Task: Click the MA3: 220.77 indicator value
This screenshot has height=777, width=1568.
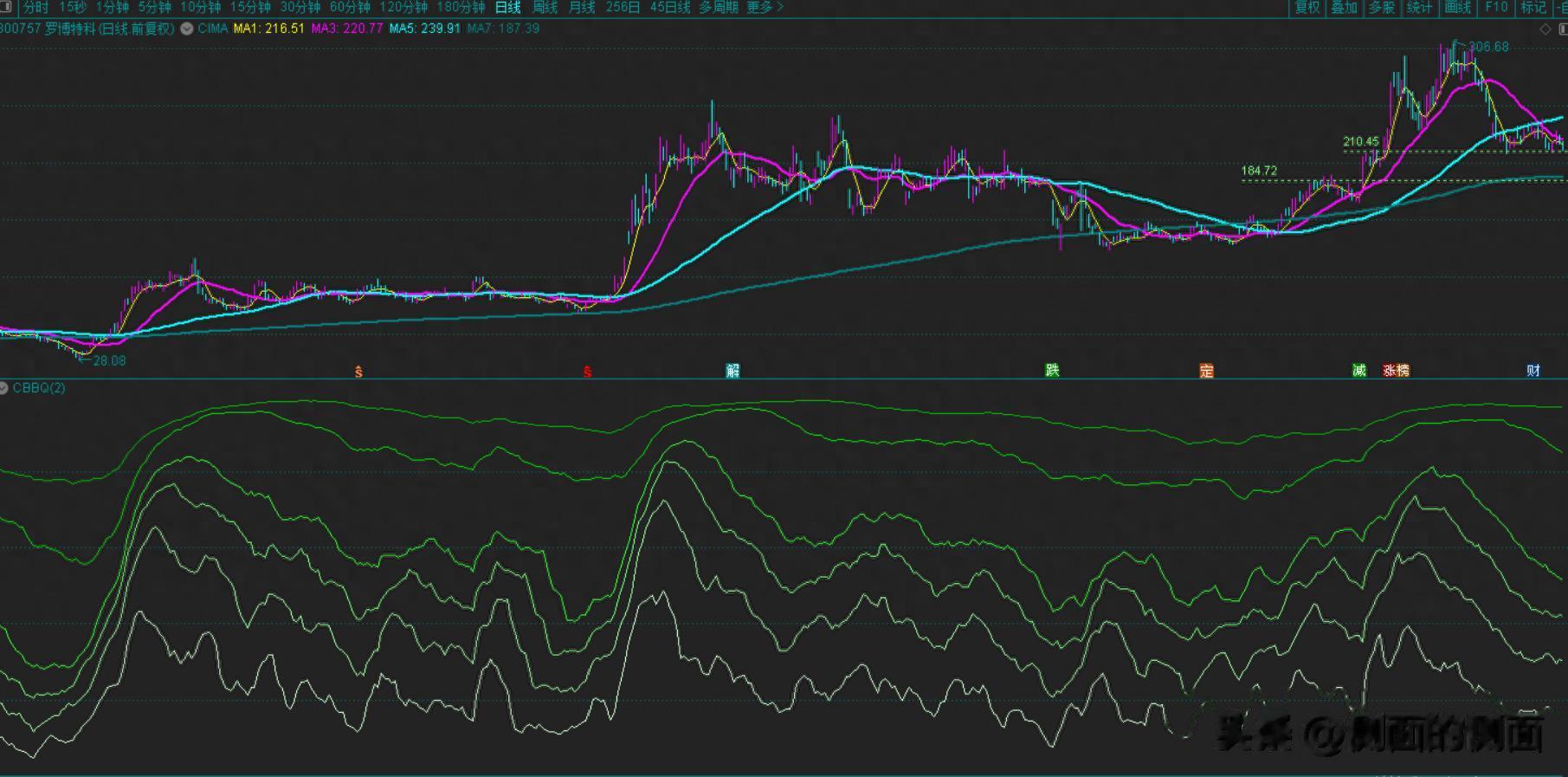Action: tap(346, 29)
